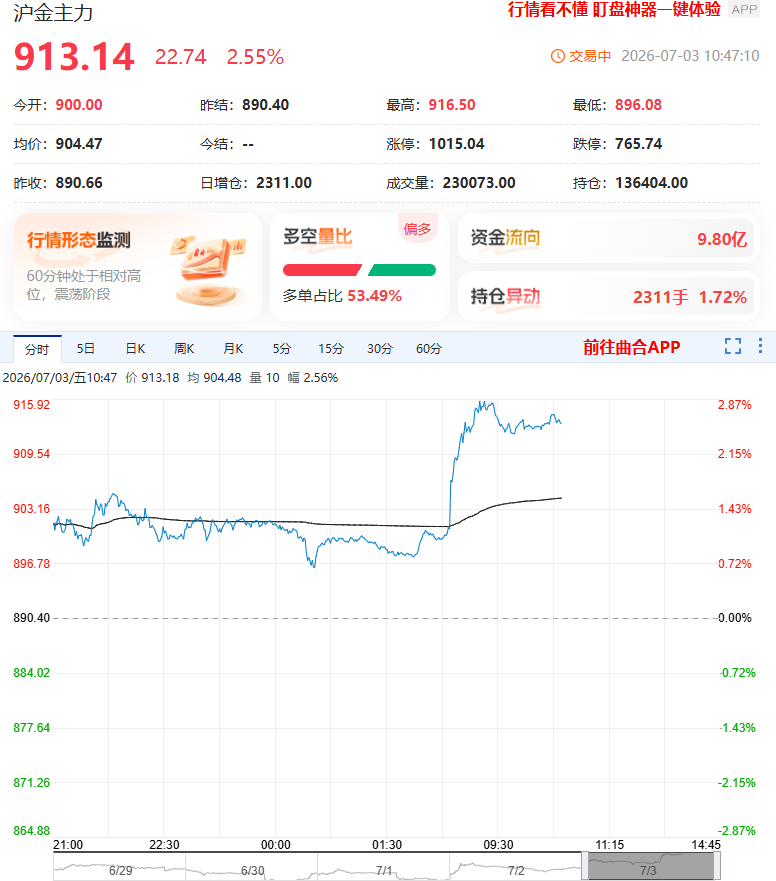Select the 7/3 range in timeline navigator
776x881 pixels.
tap(651, 865)
